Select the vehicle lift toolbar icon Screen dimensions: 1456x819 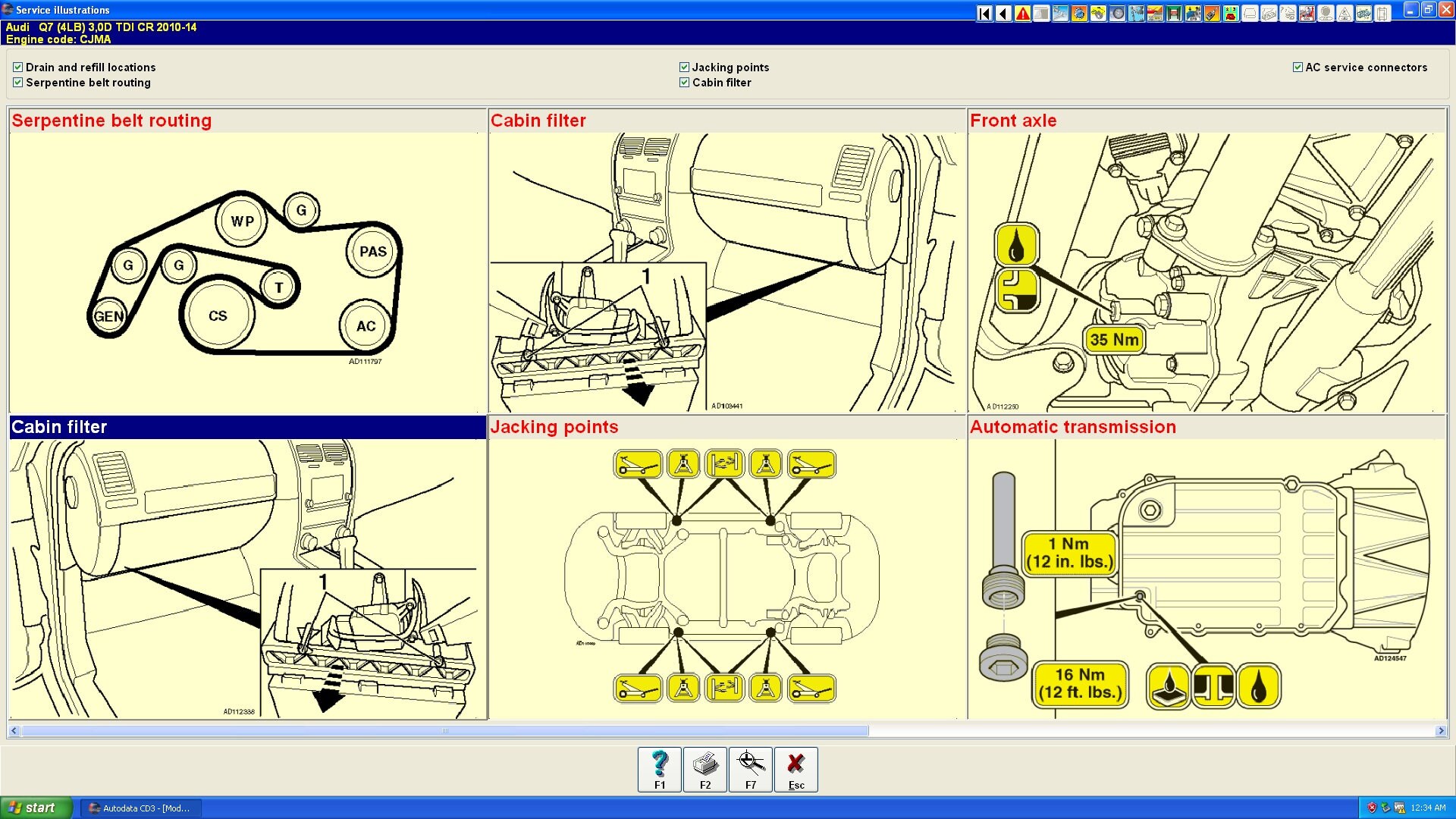[1174, 13]
